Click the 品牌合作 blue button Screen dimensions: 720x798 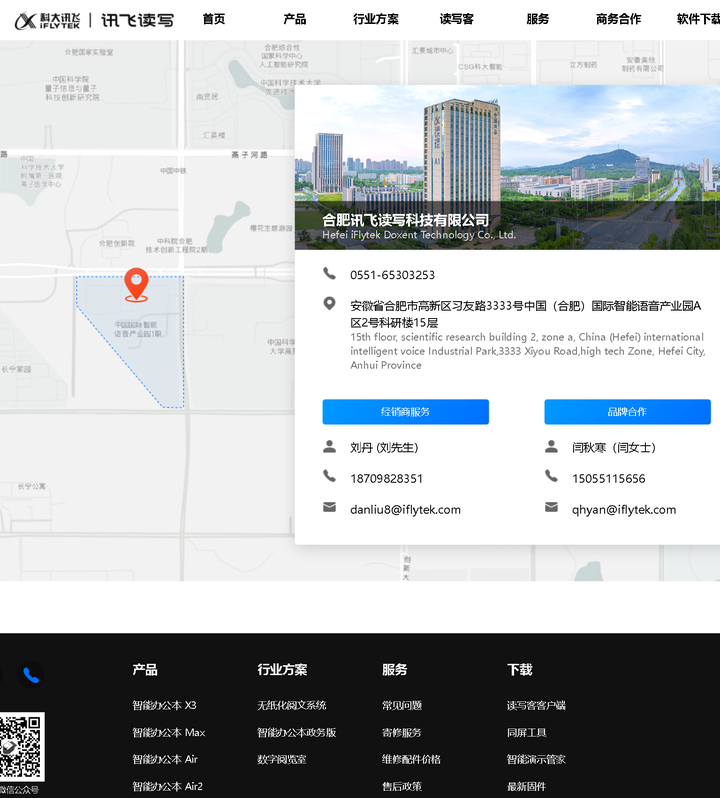pyautogui.click(x=627, y=412)
